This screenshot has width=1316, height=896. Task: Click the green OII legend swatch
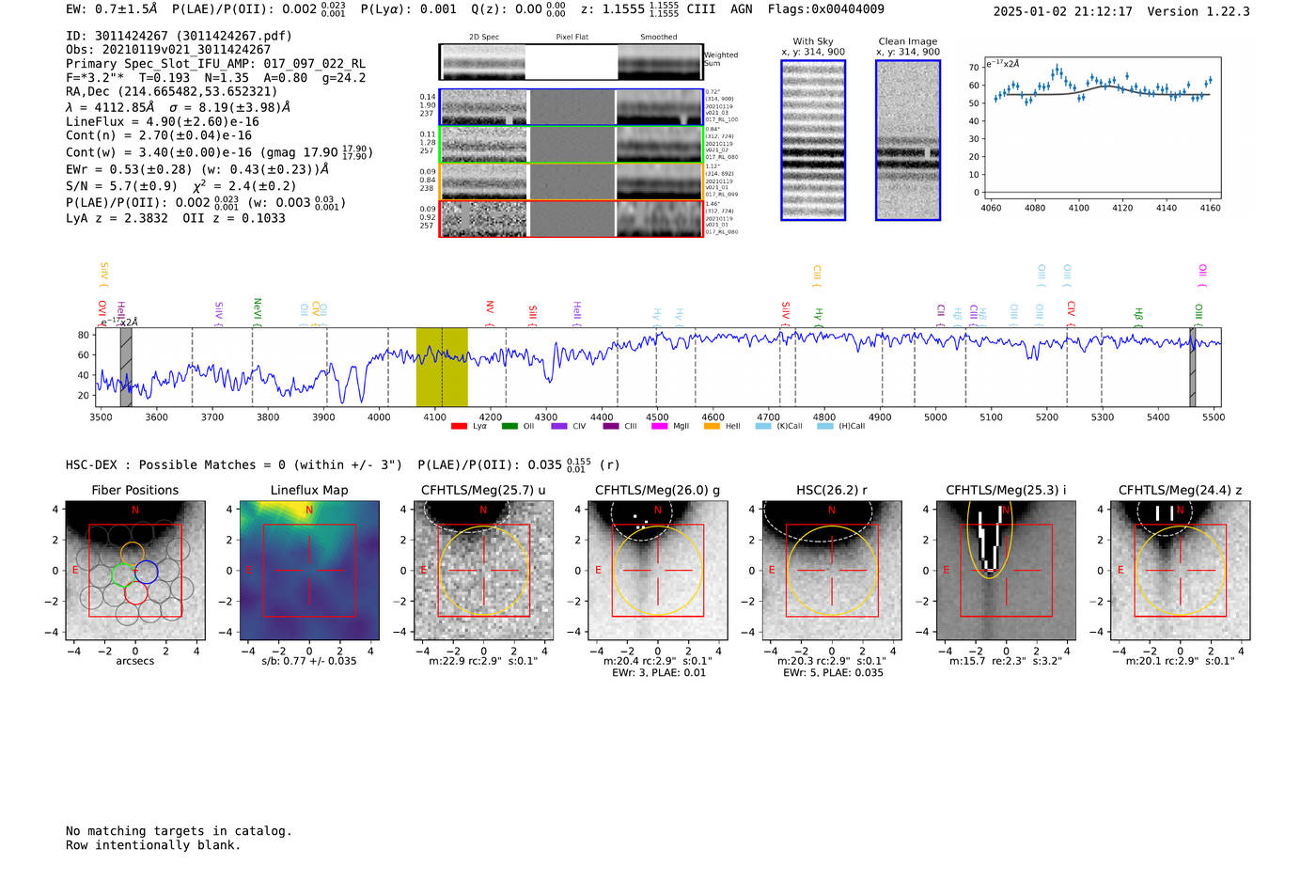(x=509, y=426)
